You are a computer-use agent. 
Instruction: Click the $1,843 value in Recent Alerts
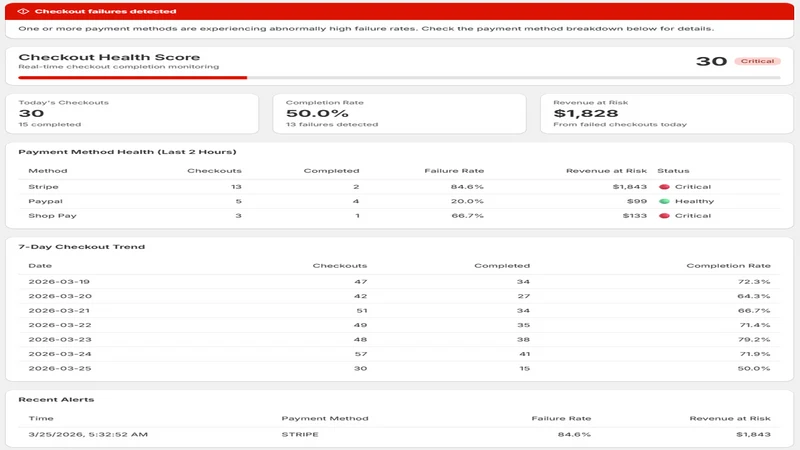point(753,434)
